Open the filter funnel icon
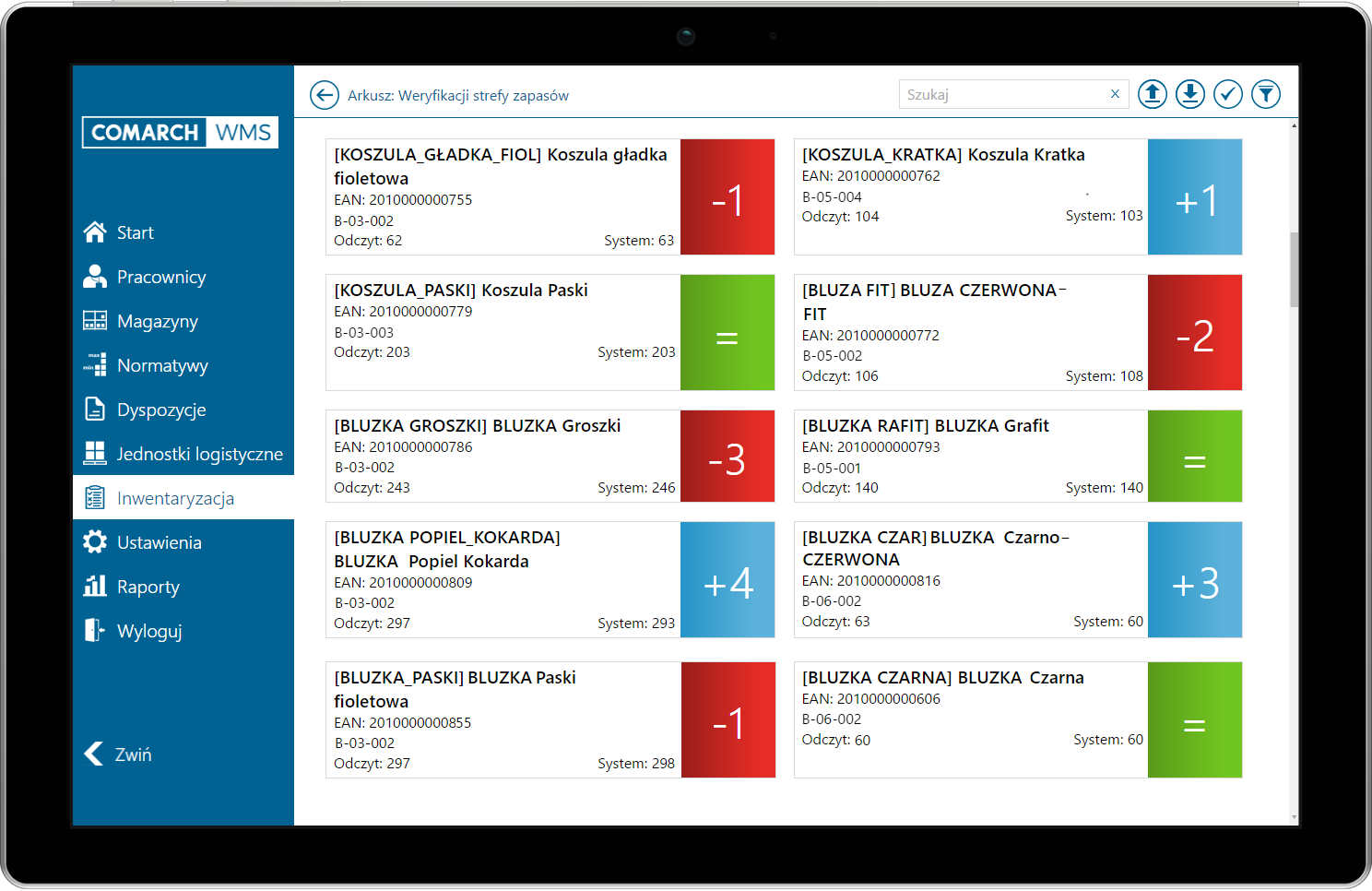Viewport: 1372px width, 891px height. (1265, 94)
